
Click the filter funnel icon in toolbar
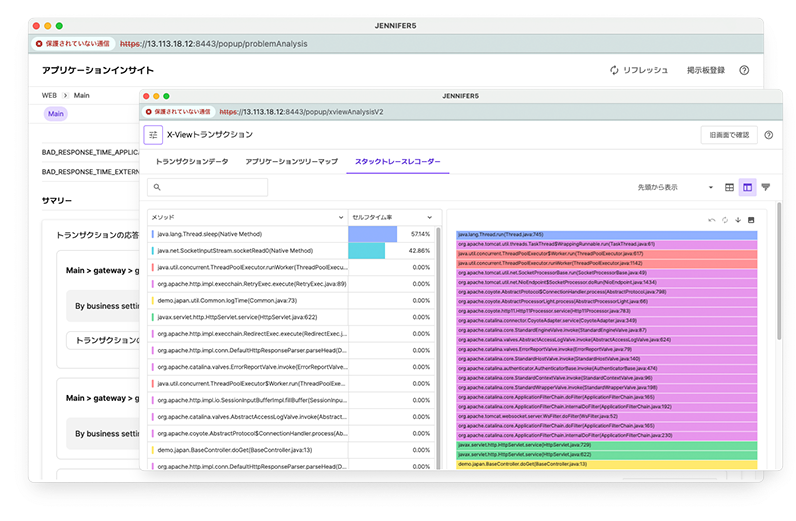(x=766, y=187)
